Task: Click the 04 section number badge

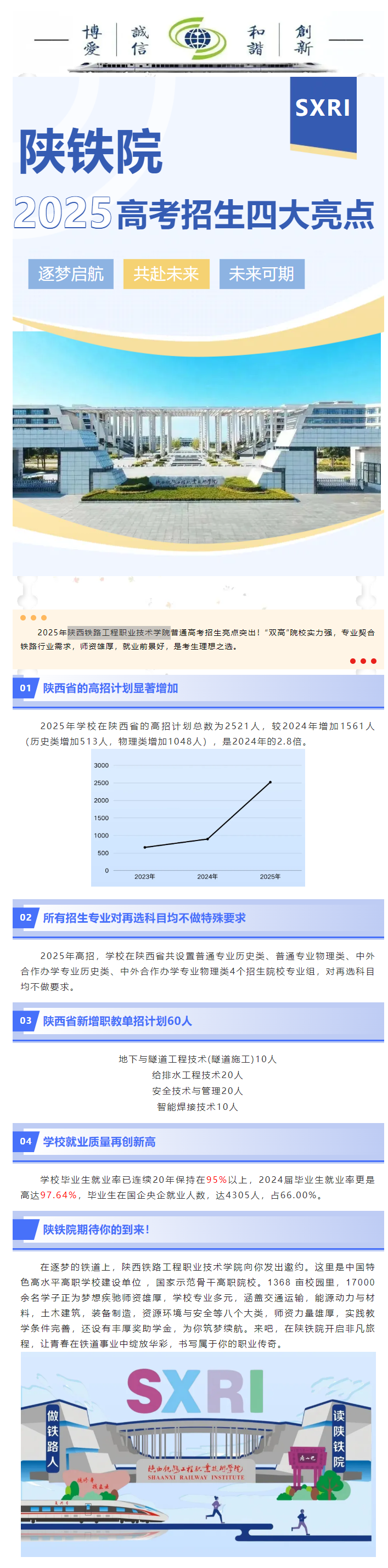Action: click(26, 1141)
